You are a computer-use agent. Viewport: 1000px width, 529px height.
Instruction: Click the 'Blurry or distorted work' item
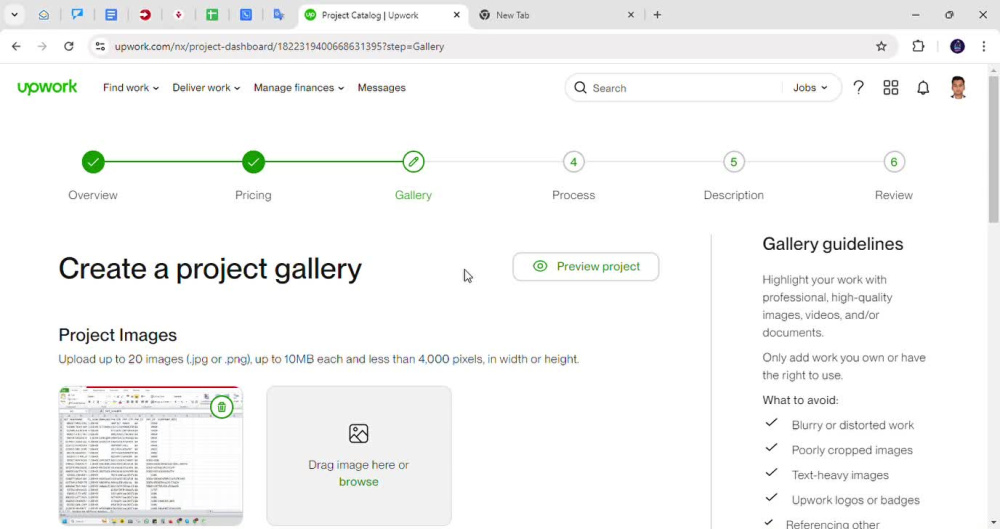pos(853,425)
